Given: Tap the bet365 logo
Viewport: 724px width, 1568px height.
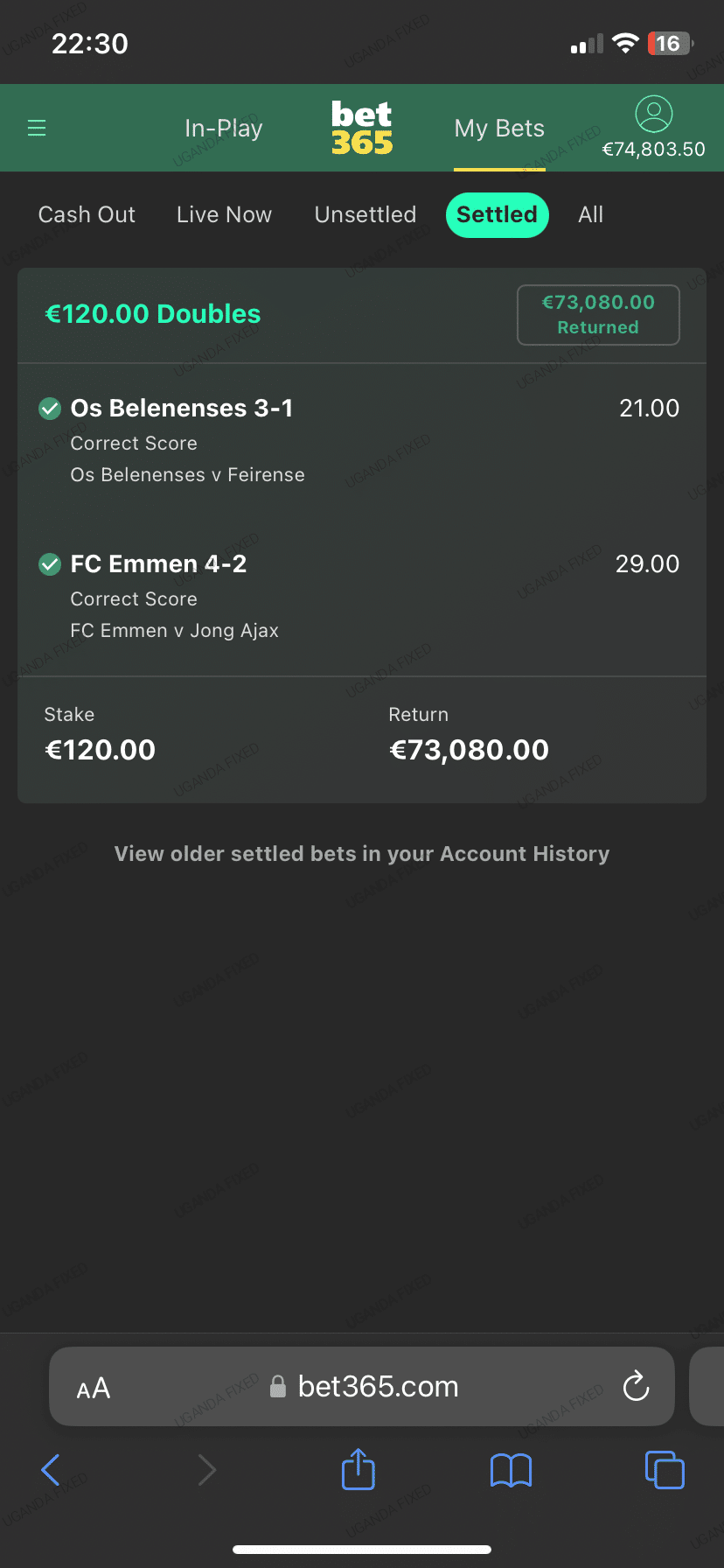Looking at the screenshot, I should (x=362, y=129).
